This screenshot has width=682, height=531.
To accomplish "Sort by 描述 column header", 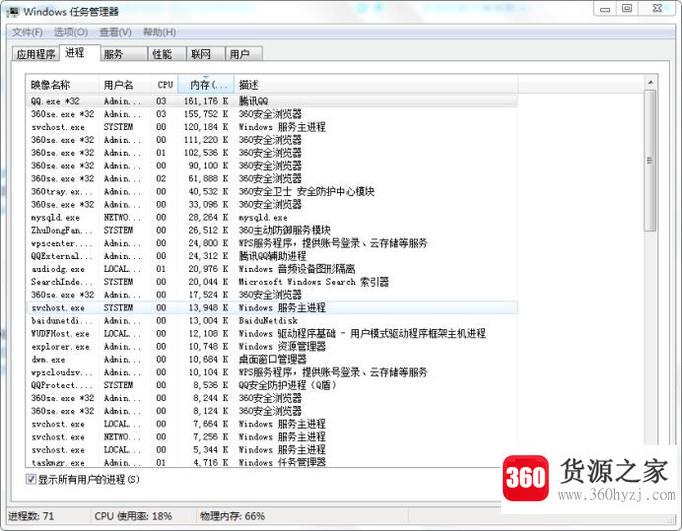I will tap(376, 85).
